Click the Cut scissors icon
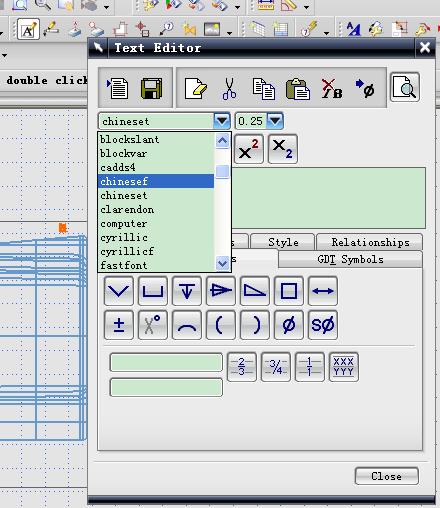The image size is (440, 508). point(229,88)
